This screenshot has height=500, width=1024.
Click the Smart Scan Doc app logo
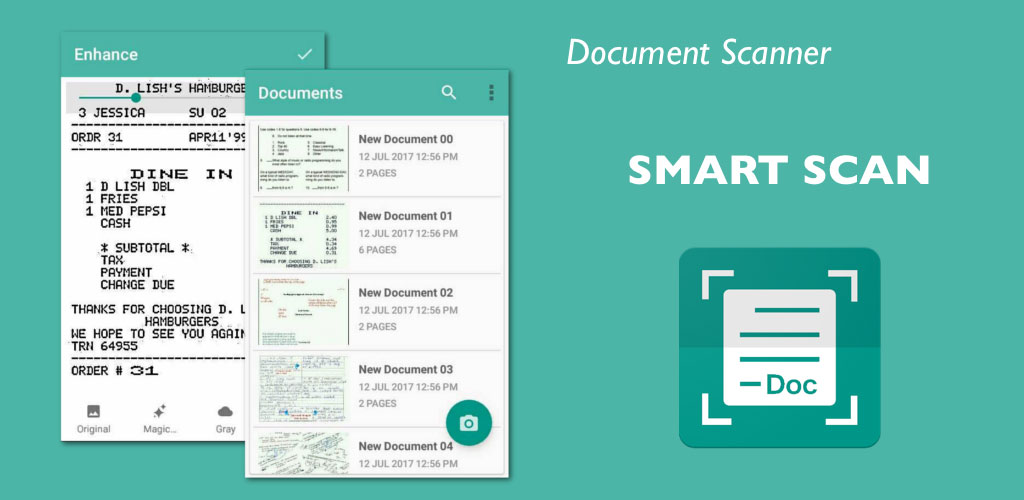pos(779,347)
